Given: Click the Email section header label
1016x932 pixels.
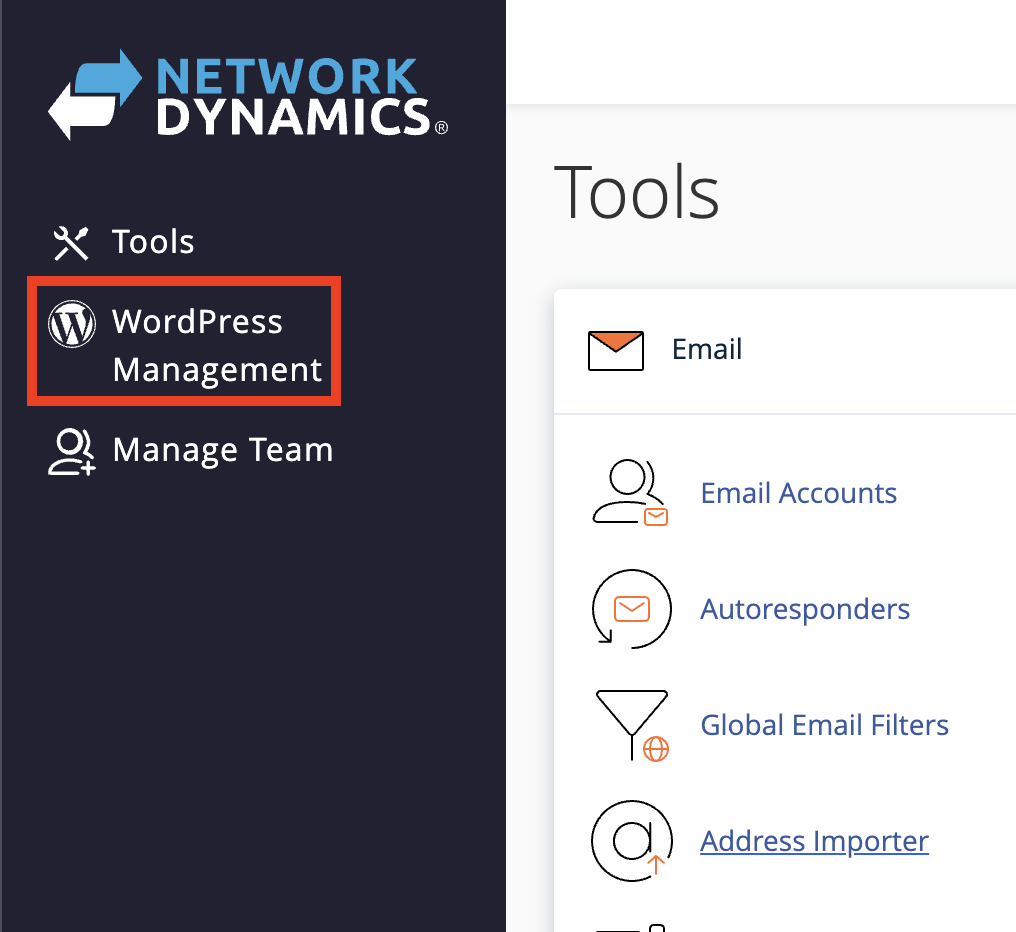Looking at the screenshot, I should [x=707, y=349].
